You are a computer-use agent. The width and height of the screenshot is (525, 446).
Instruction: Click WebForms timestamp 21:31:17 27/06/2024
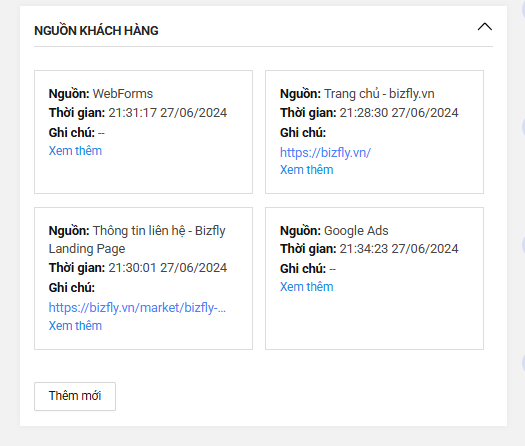pos(168,113)
